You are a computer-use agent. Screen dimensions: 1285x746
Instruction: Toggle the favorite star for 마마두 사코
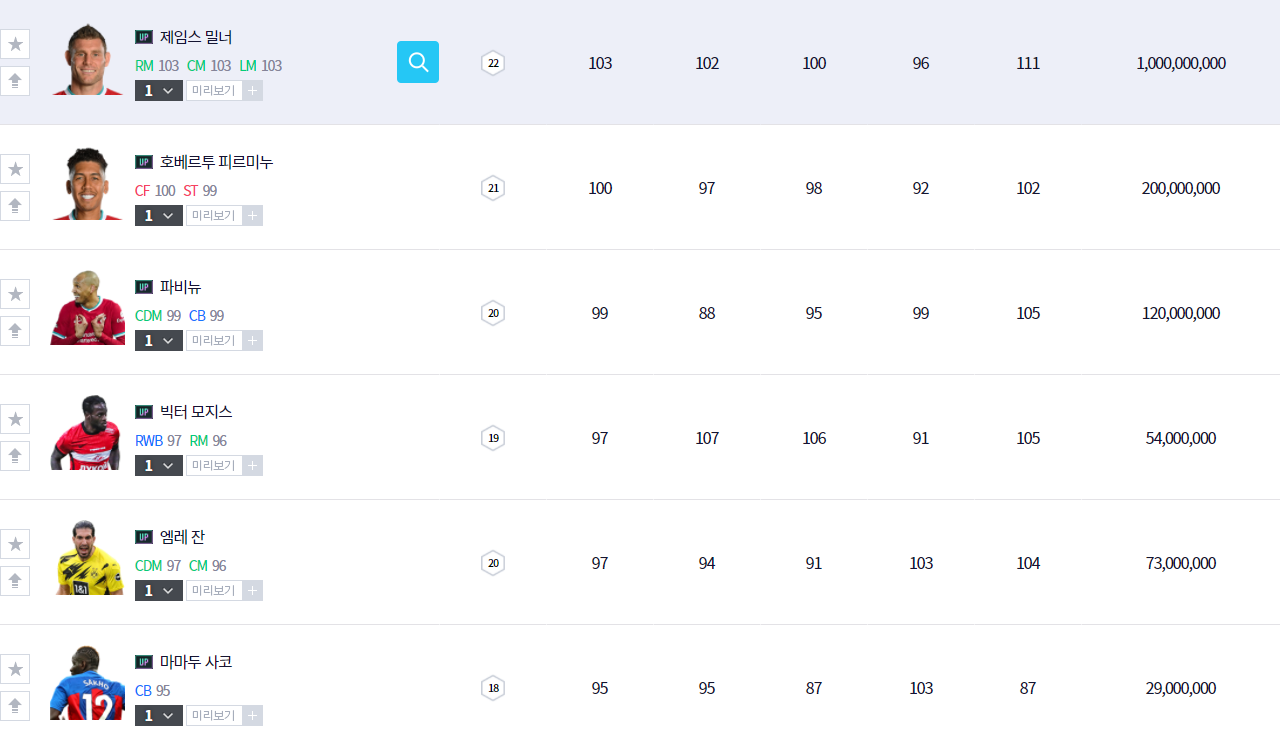[15, 669]
